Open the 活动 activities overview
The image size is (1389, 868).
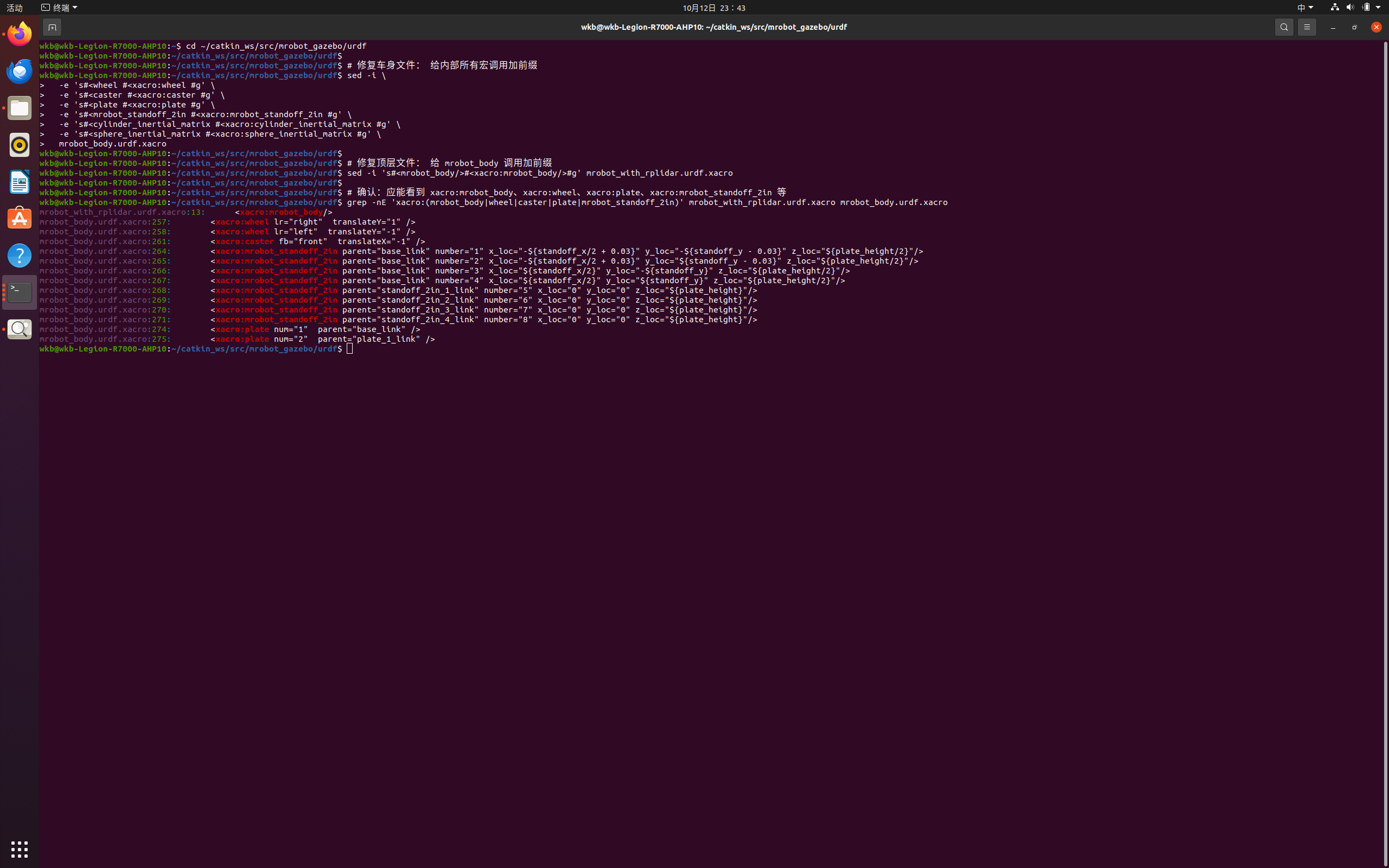pos(14,8)
